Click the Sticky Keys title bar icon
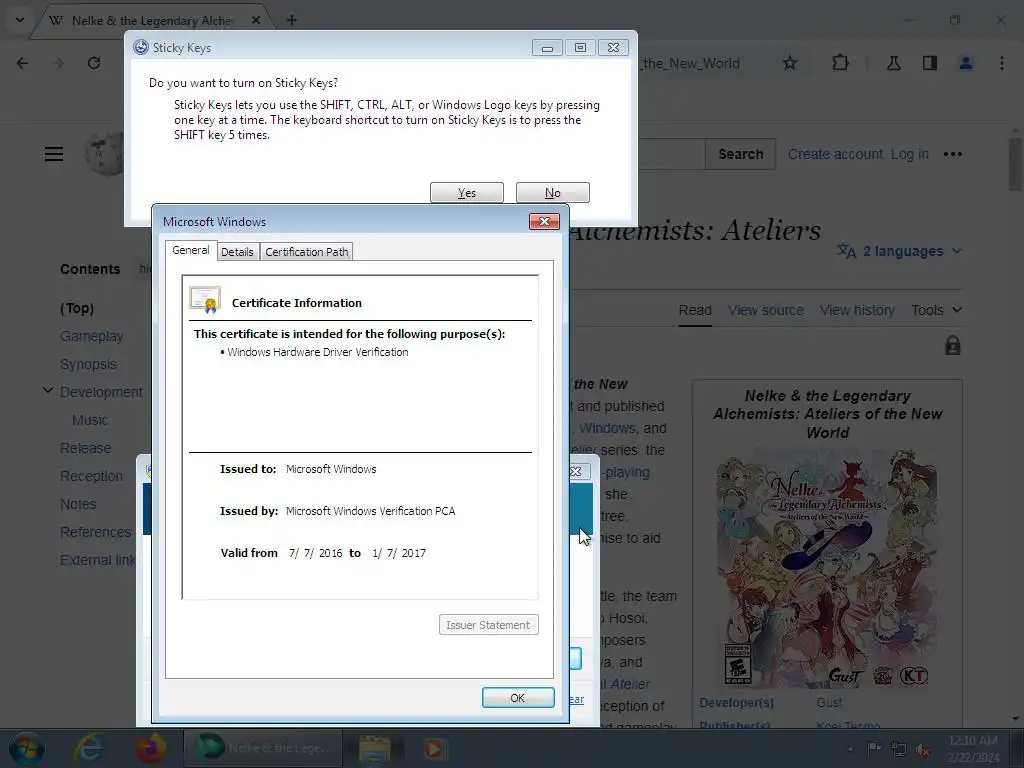Image resolution: width=1024 pixels, height=768 pixels. (x=140, y=47)
